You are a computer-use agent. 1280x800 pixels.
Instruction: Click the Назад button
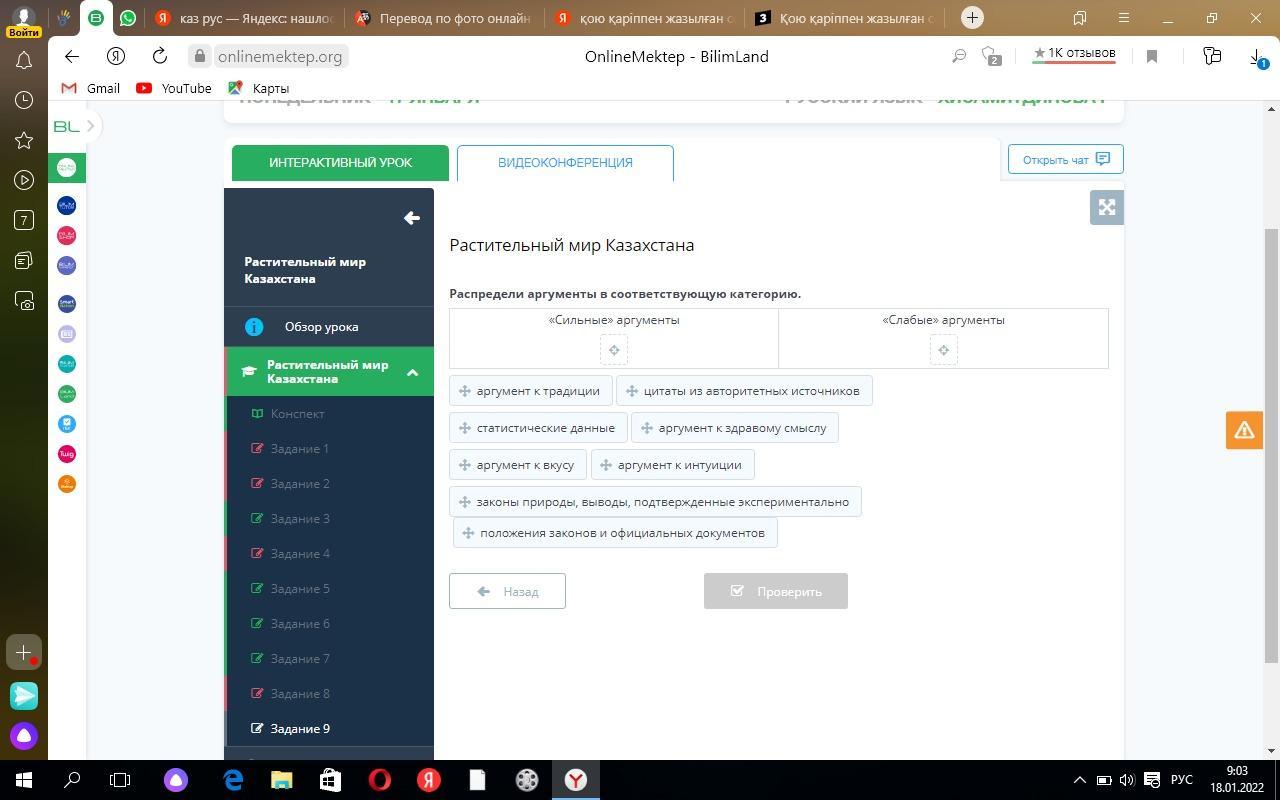click(x=507, y=591)
